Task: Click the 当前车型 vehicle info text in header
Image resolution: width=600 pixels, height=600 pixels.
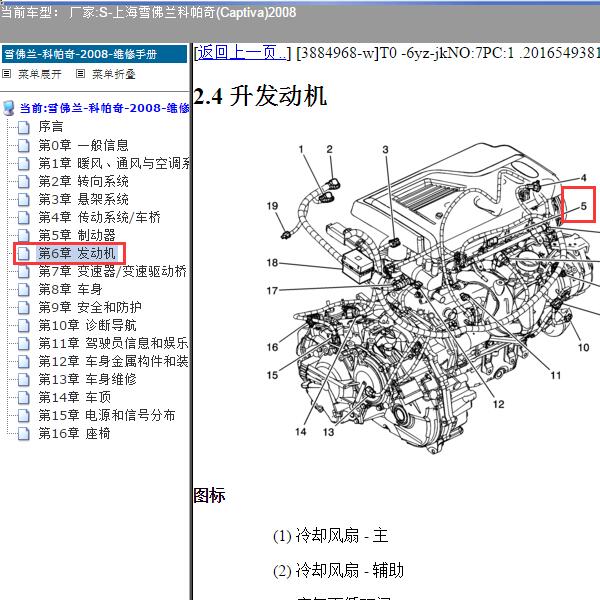Action: (x=148, y=12)
